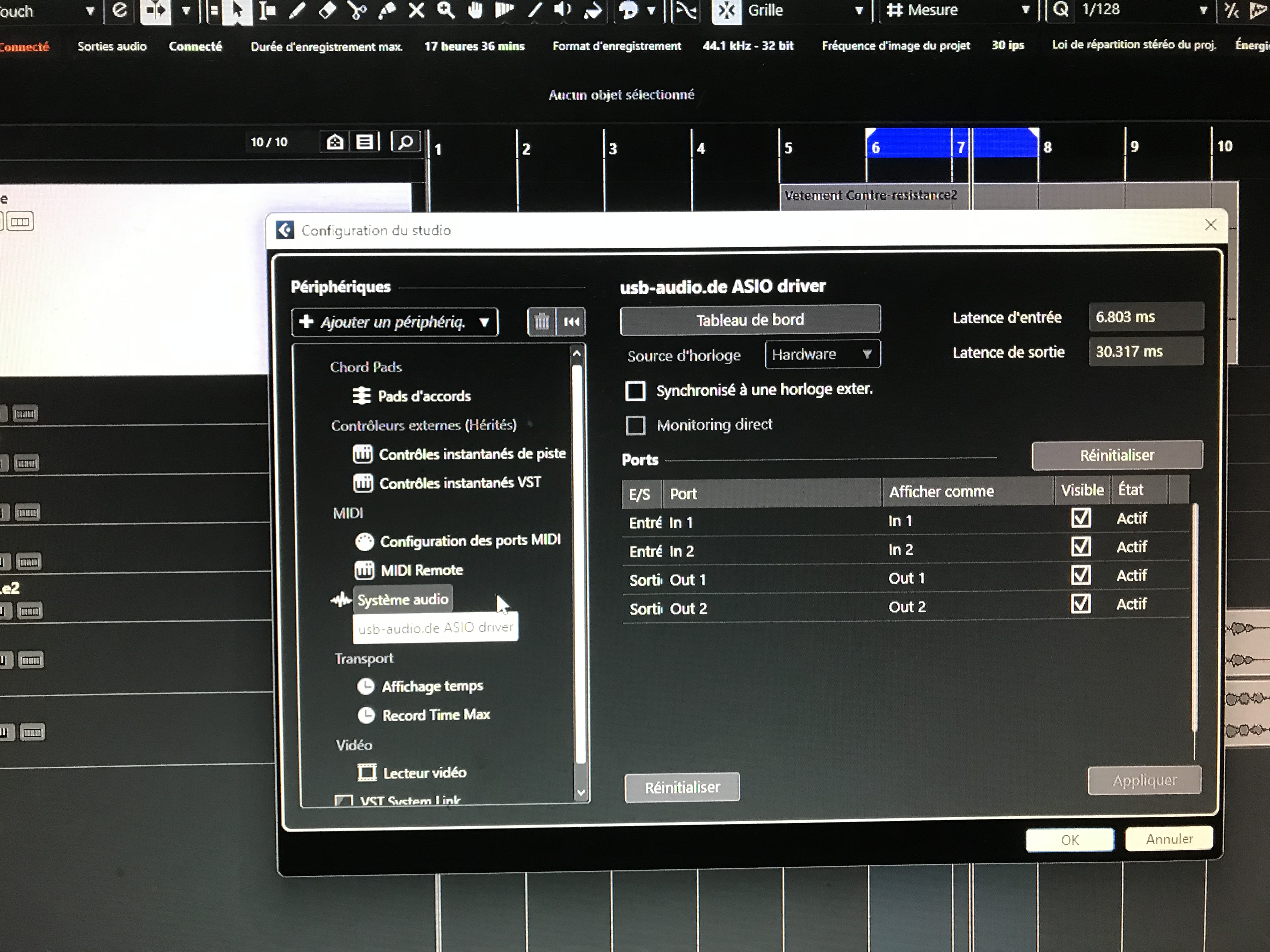Select the Range Selection tool
Image resolution: width=1270 pixels, height=952 pixels.
267,11
